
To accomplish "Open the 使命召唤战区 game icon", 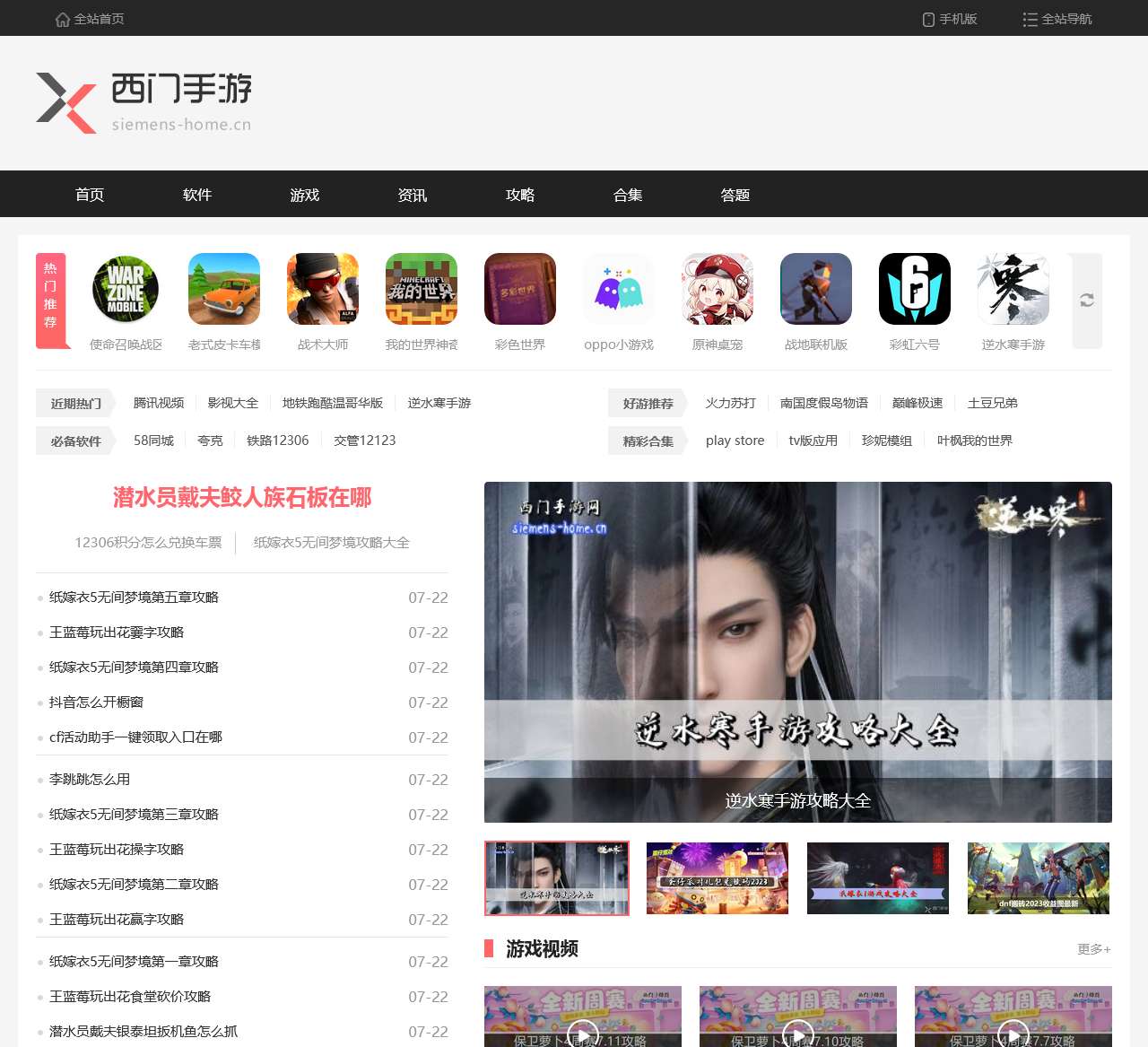I will click(x=125, y=289).
